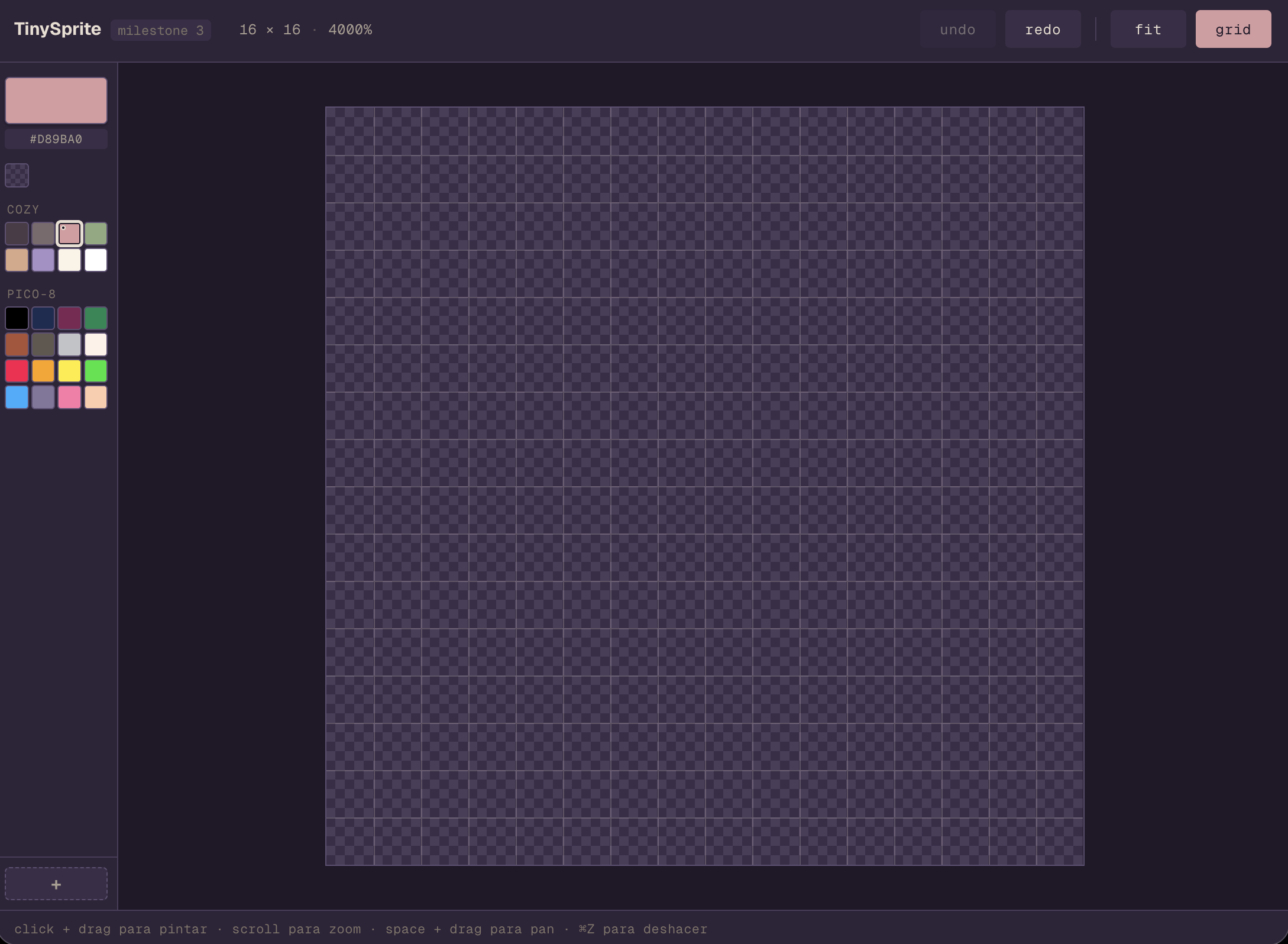Select the off-white PICO-8 swatch
This screenshot has height=944, width=1288.
coord(96,344)
